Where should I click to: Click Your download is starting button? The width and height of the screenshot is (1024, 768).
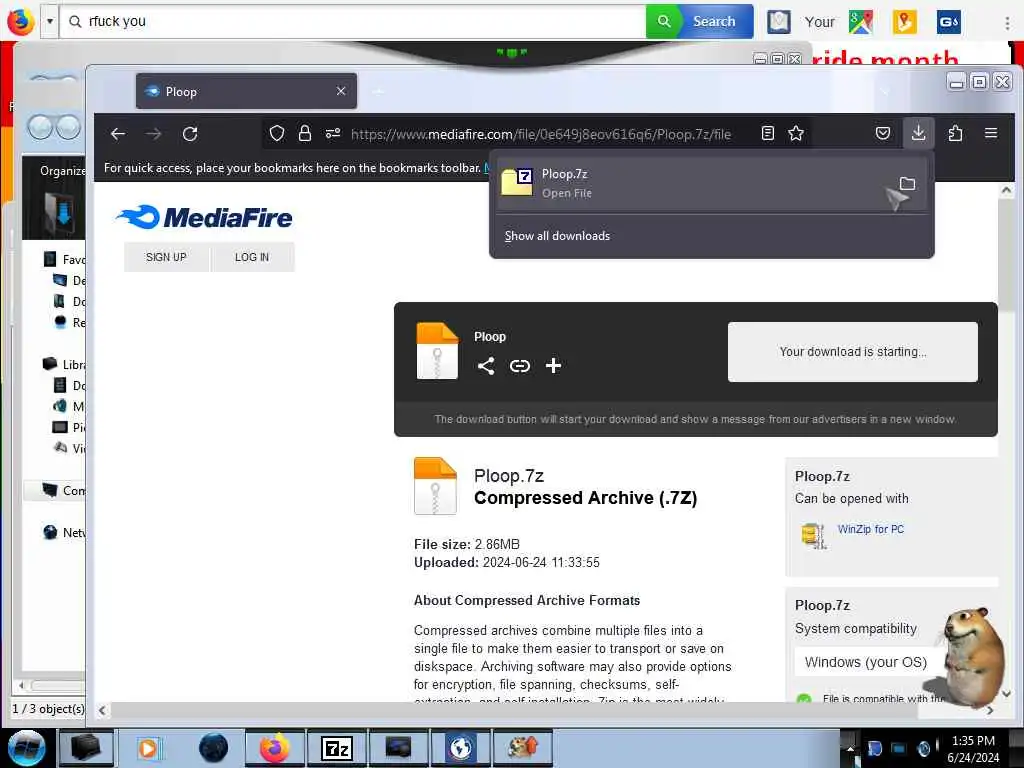pyautogui.click(x=852, y=351)
